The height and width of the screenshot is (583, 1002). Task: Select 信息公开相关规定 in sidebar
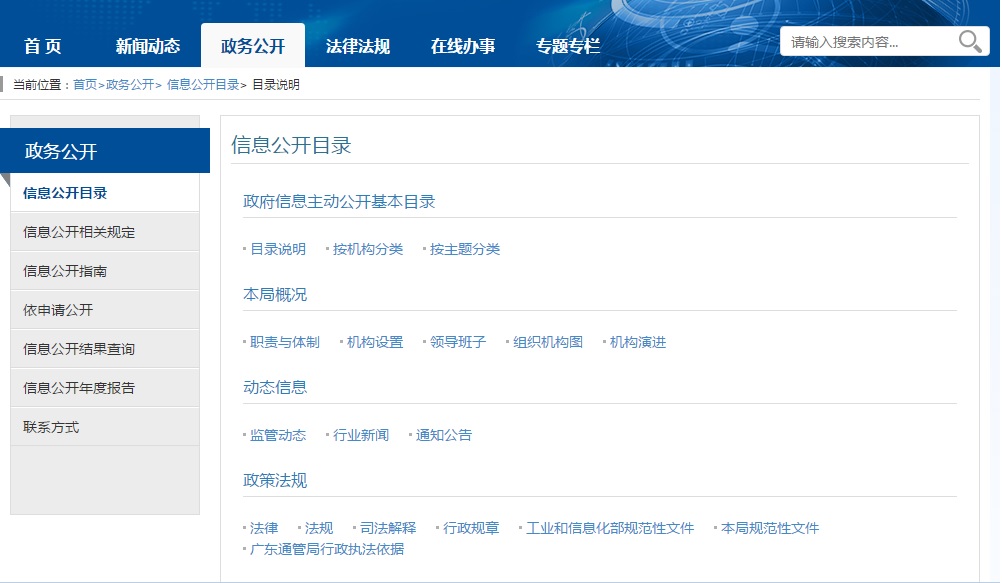point(79,232)
